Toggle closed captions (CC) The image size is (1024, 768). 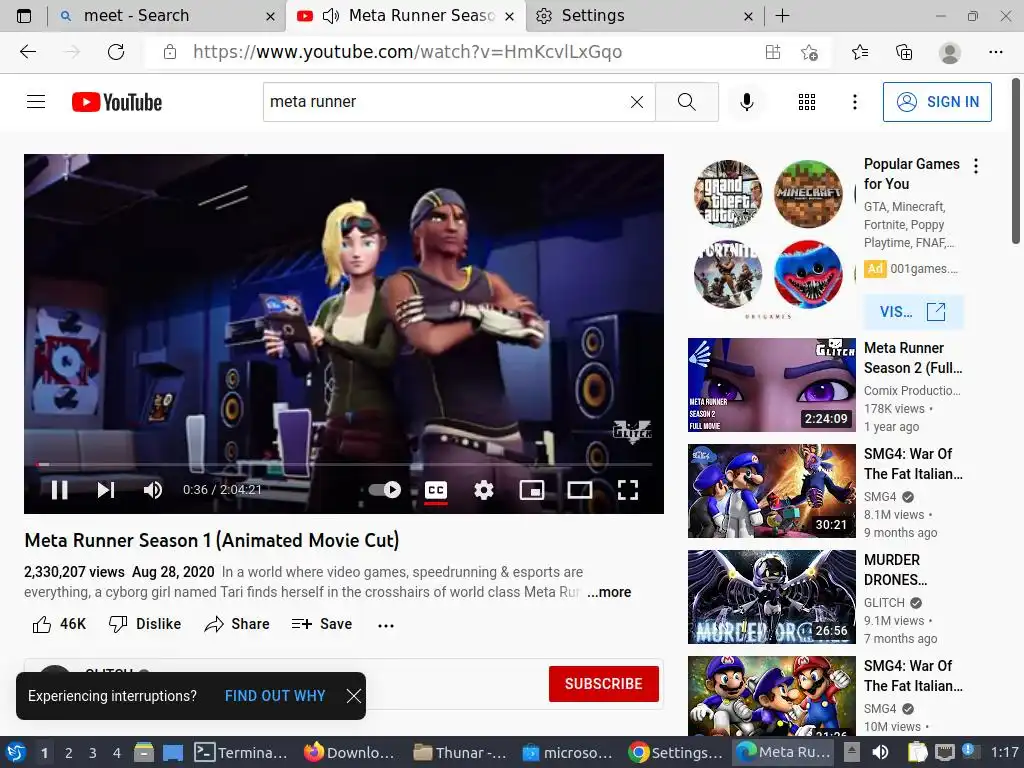(x=436, y=490)
